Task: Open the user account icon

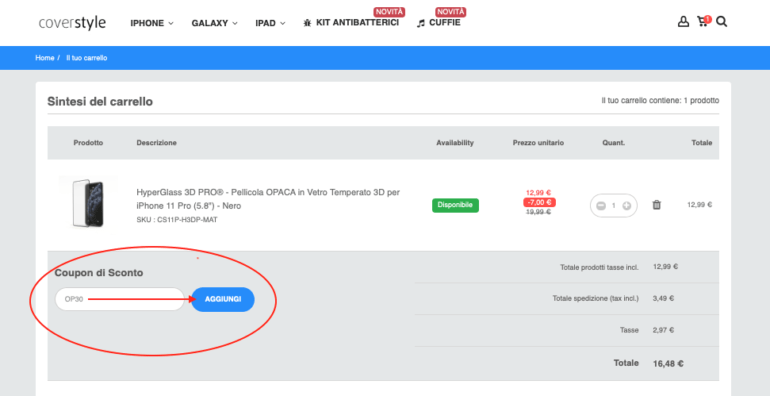Action: click(683, 22)
